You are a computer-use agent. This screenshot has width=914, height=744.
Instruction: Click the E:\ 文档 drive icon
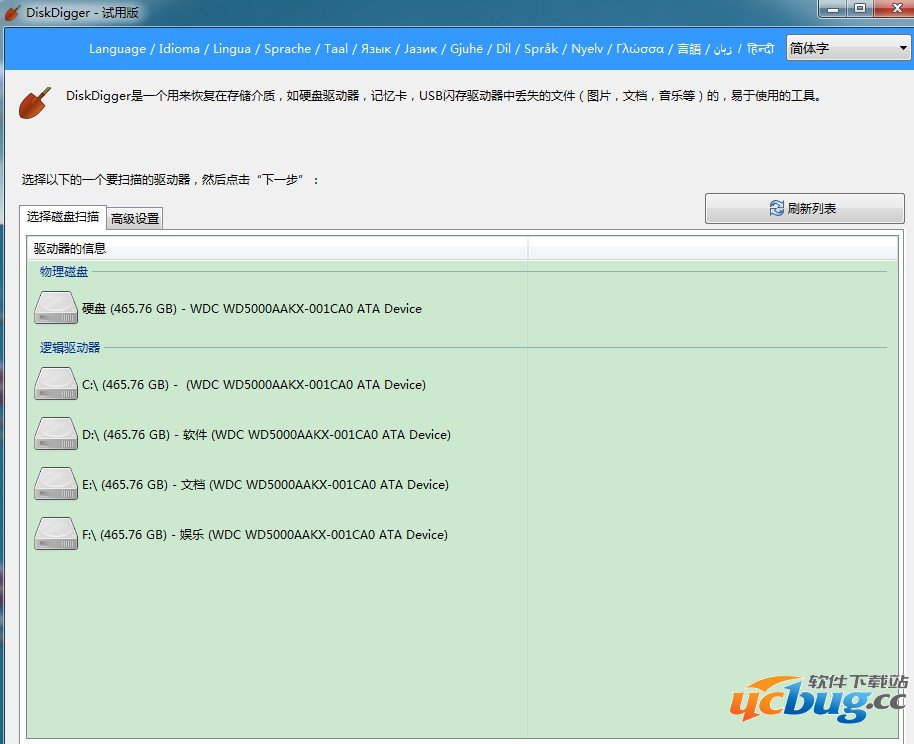[x=56, y=481]
